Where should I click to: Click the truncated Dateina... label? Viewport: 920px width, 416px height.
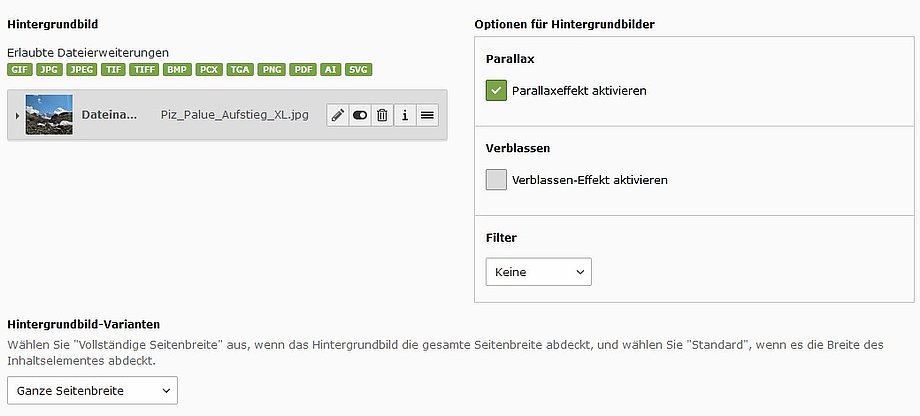(109, 115)
